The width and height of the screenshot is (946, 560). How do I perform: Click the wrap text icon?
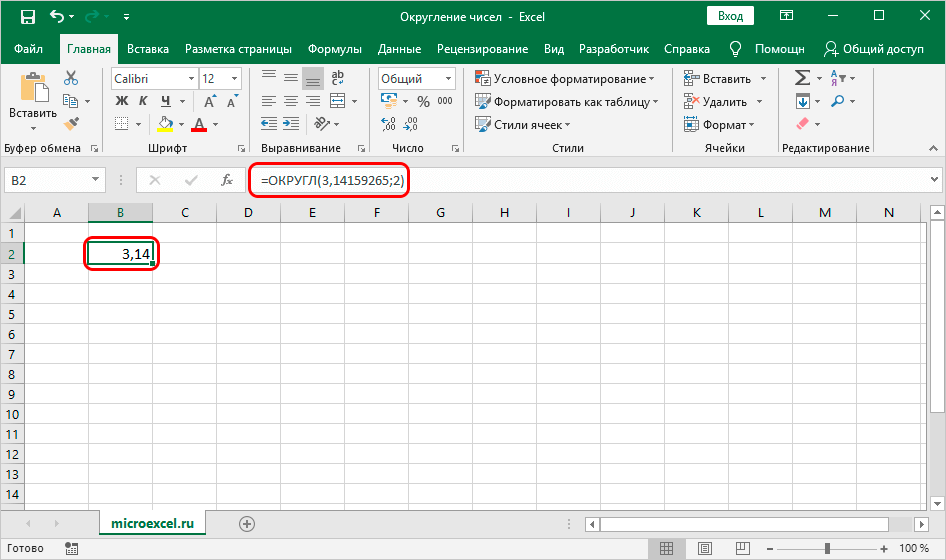(338, 78)
